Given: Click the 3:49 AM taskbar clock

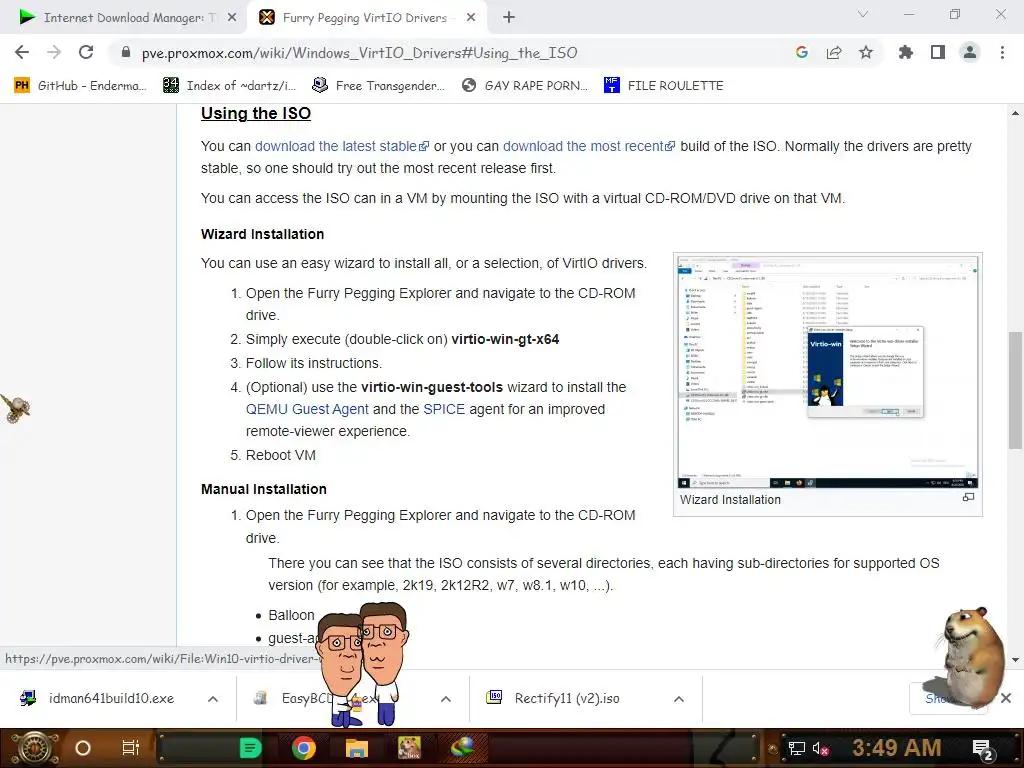Looking at the screenshot, I should (897, 748).
